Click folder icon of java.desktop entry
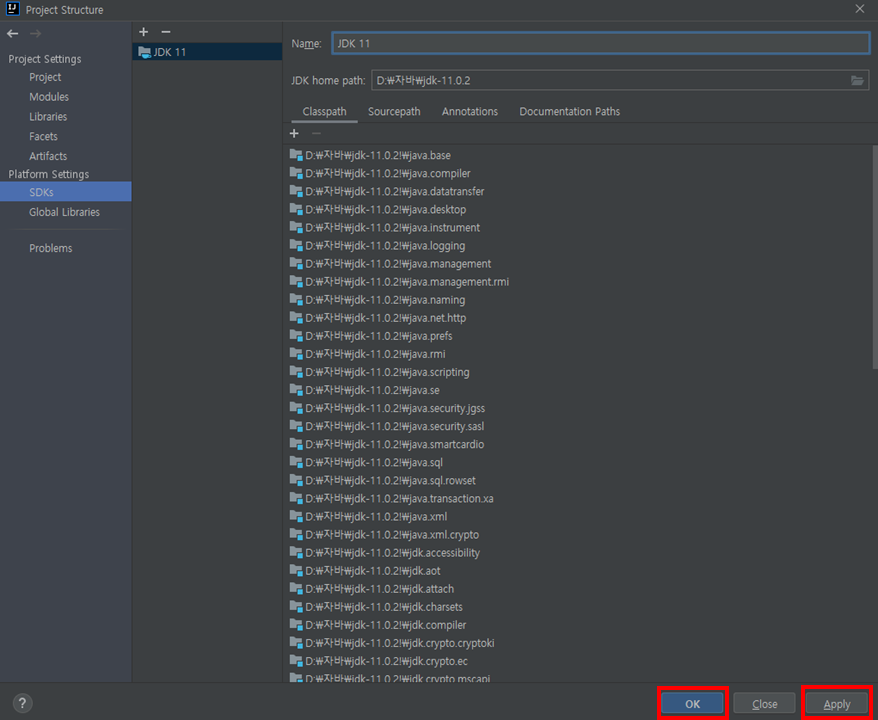Screen dimensions: 878x720 [296, 209]
